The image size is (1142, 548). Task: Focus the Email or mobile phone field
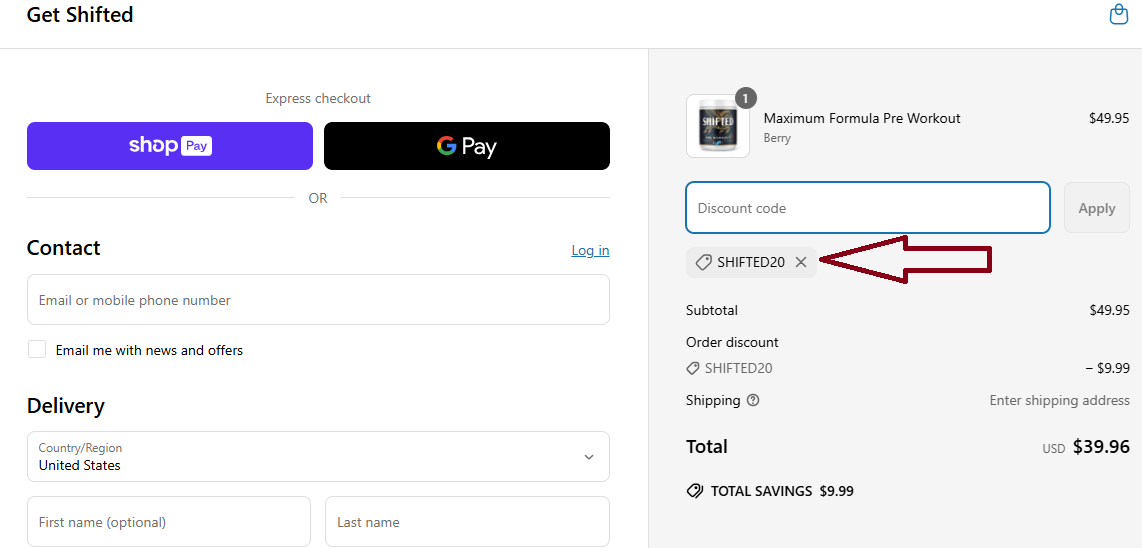318,300
